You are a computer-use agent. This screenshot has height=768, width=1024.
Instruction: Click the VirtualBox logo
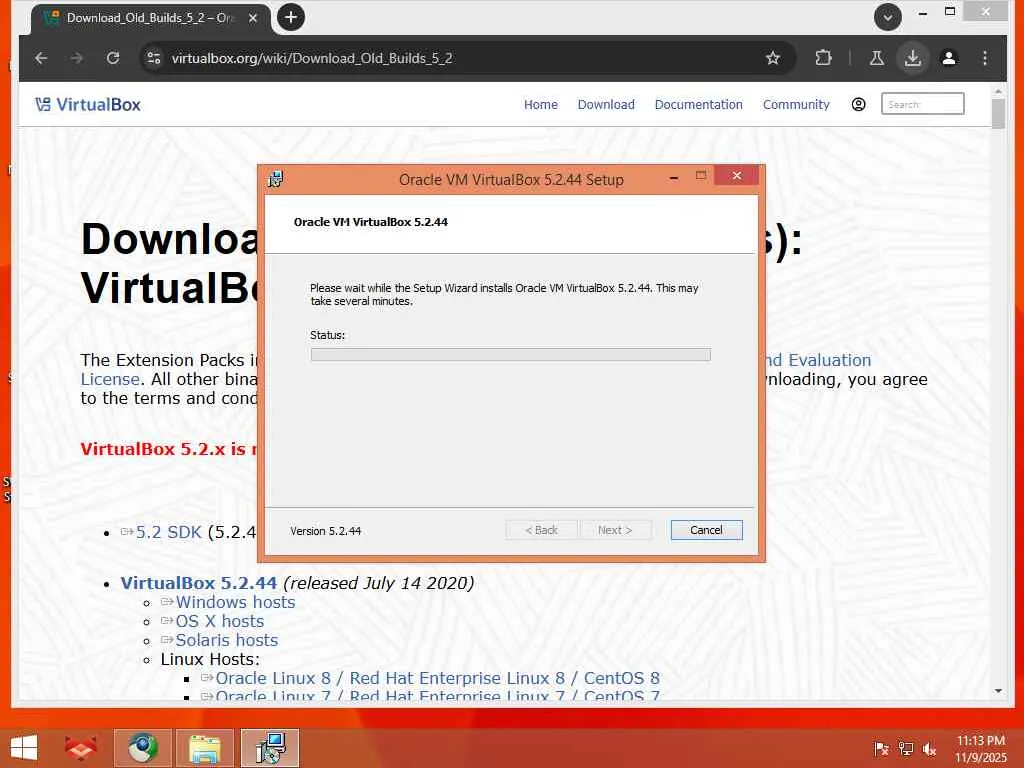point(88,104)
